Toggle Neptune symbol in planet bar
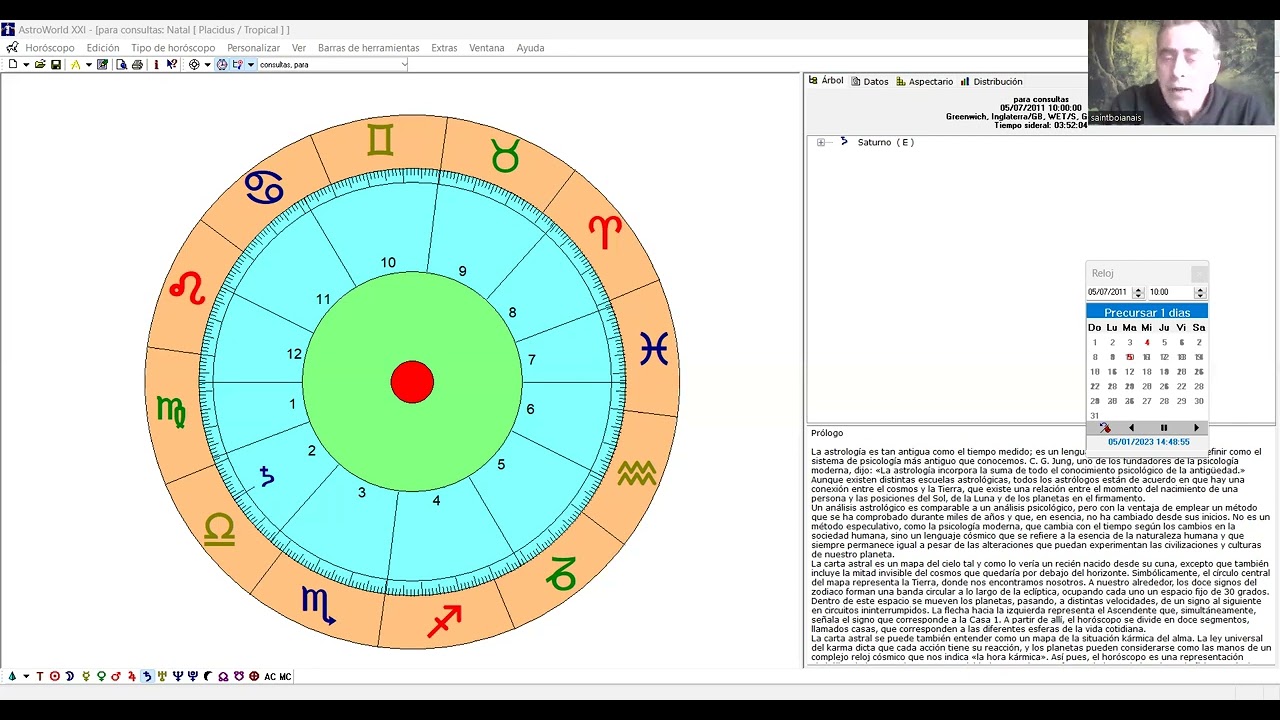The height and width of the screenshot is (720, 1280). point(177,676)
